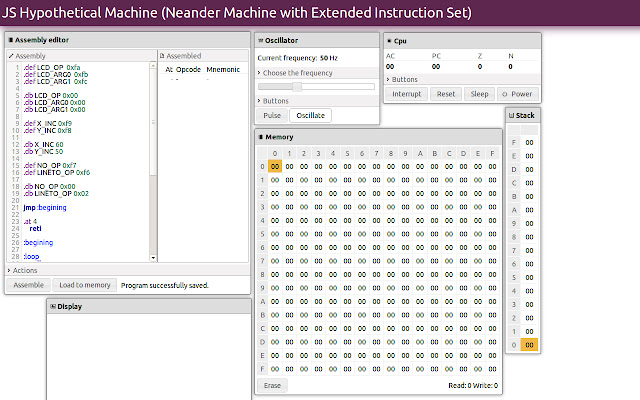This screenshot has width=640, height=400.
Task: Click stack cell value at position F
Action: click(x=529, y=142)
